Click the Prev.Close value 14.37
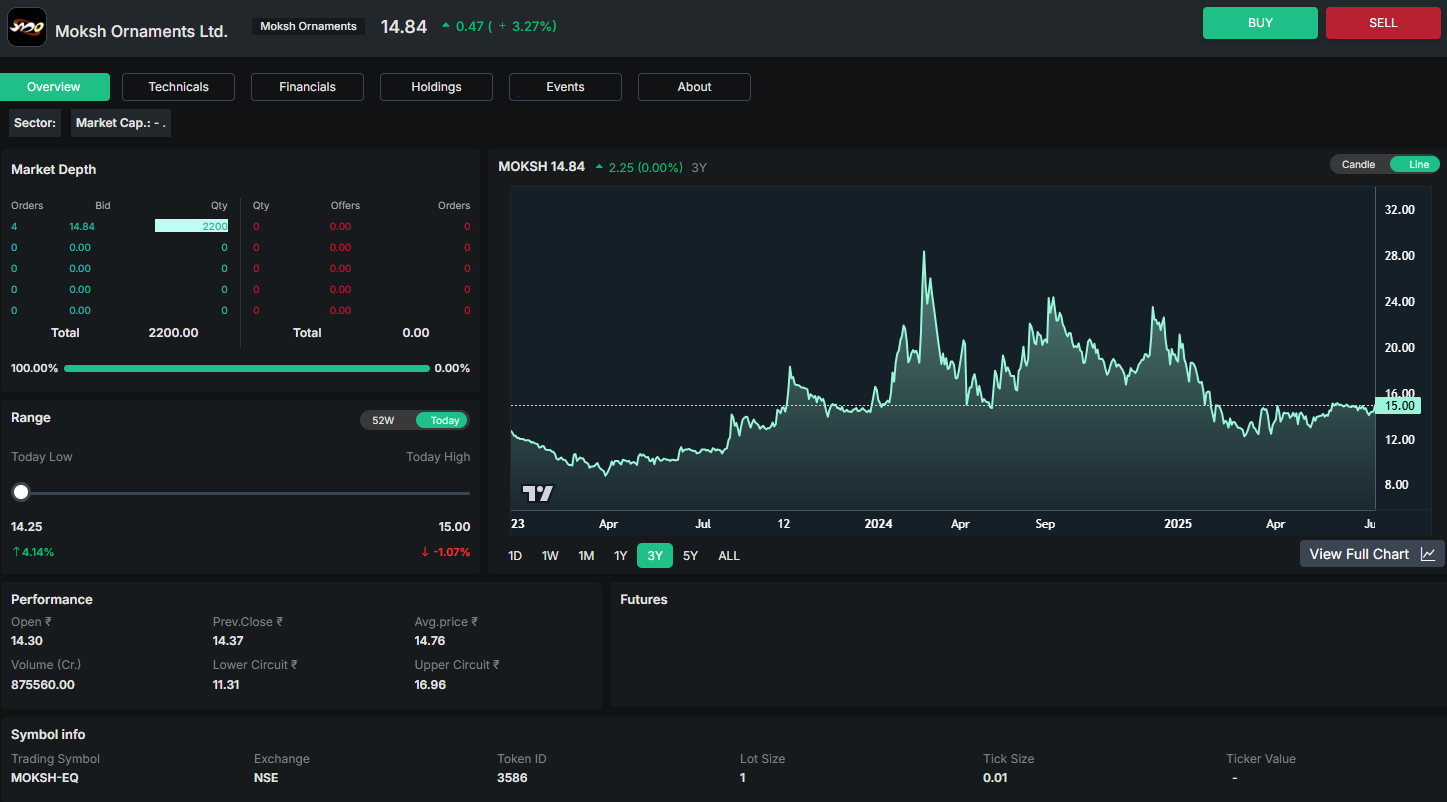This screenshot has height=802, width=1447. 228,641
